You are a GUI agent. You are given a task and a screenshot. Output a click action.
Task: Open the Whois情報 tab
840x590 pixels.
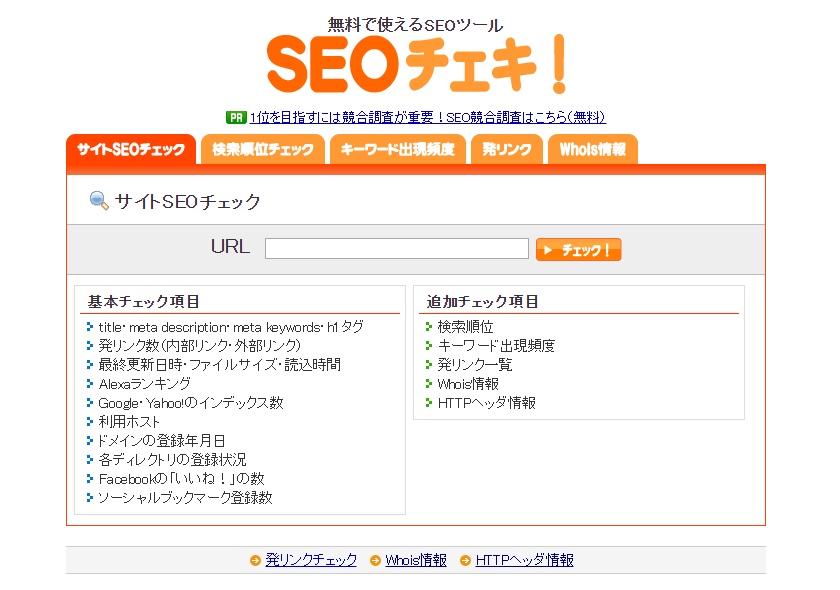(592, 149)
